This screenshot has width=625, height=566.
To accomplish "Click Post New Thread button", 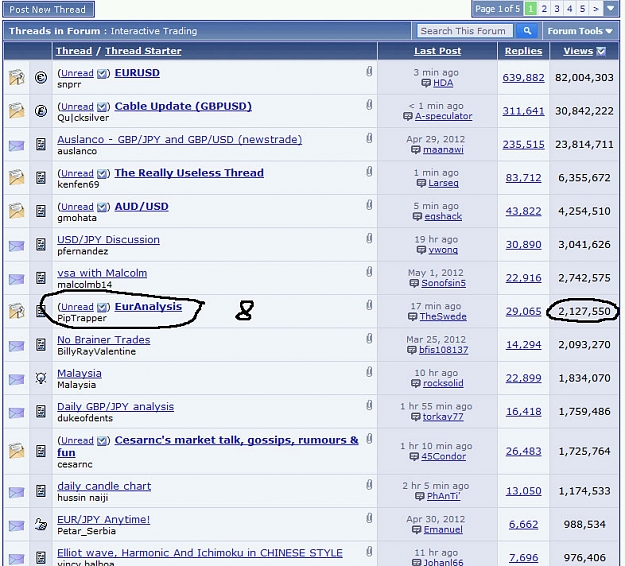I will tap(47, 10).
